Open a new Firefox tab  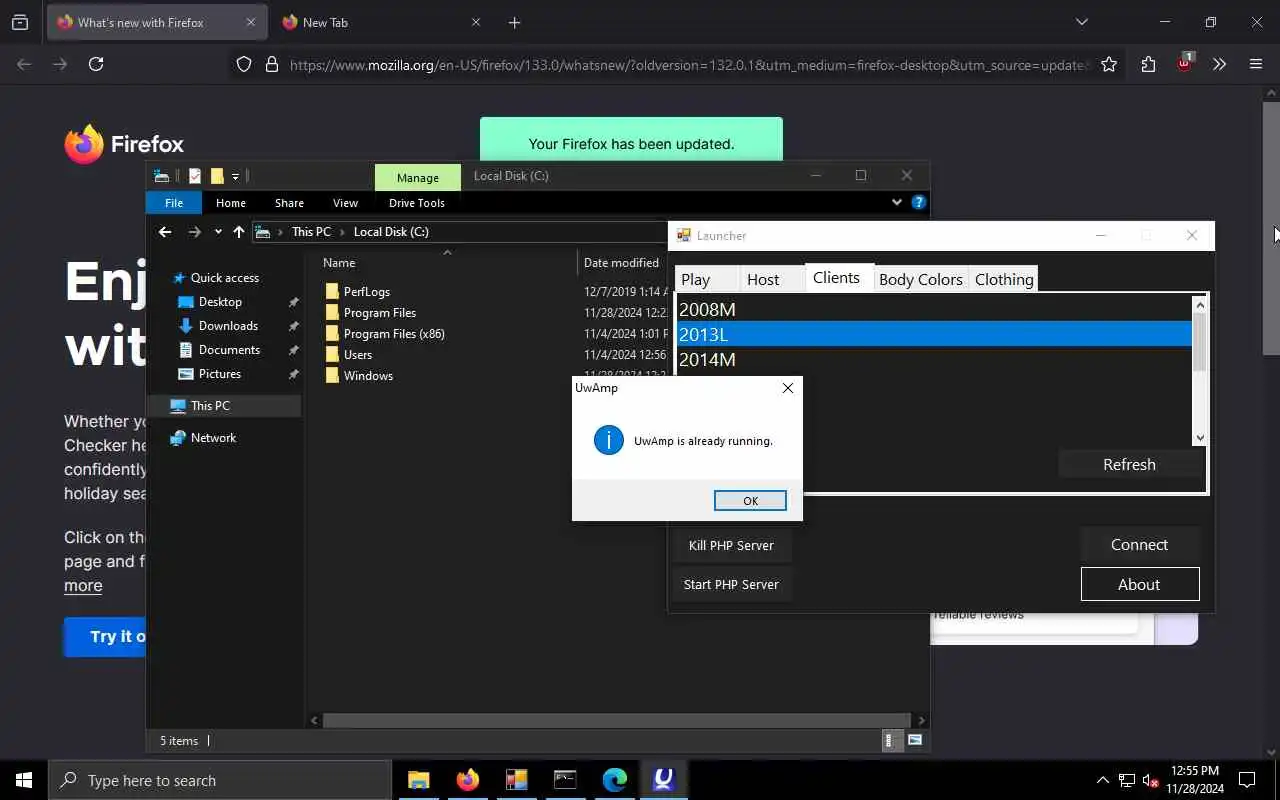point(514,22)
